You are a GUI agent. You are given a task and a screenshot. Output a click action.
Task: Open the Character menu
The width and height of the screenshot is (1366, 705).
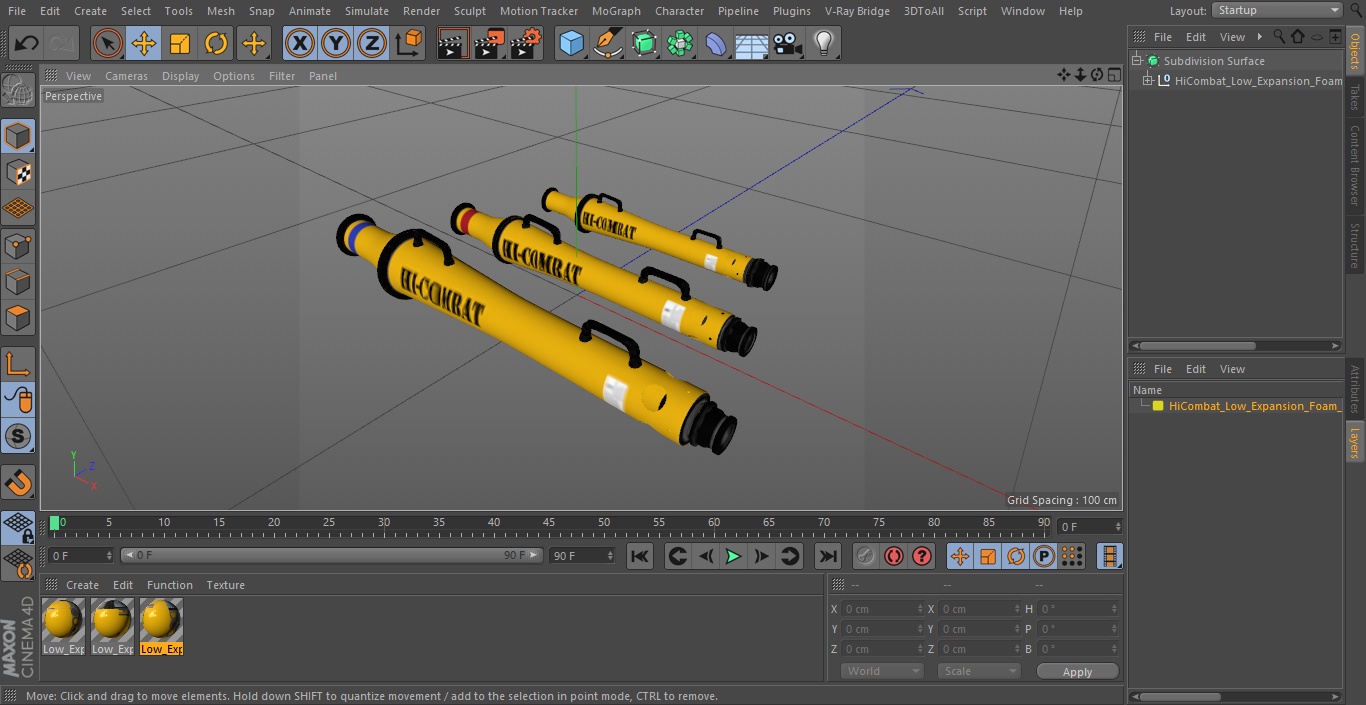tap(680, 11)
